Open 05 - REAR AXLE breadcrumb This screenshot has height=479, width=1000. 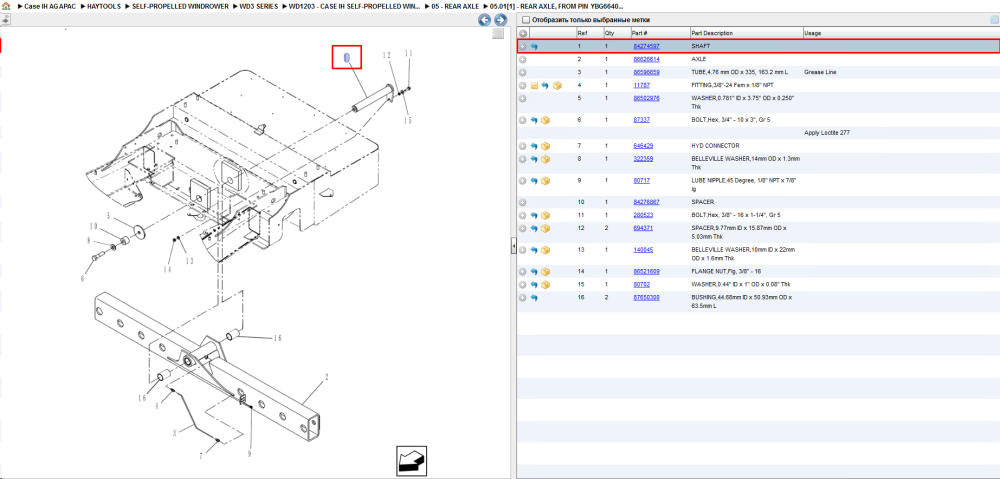[455, 6]
